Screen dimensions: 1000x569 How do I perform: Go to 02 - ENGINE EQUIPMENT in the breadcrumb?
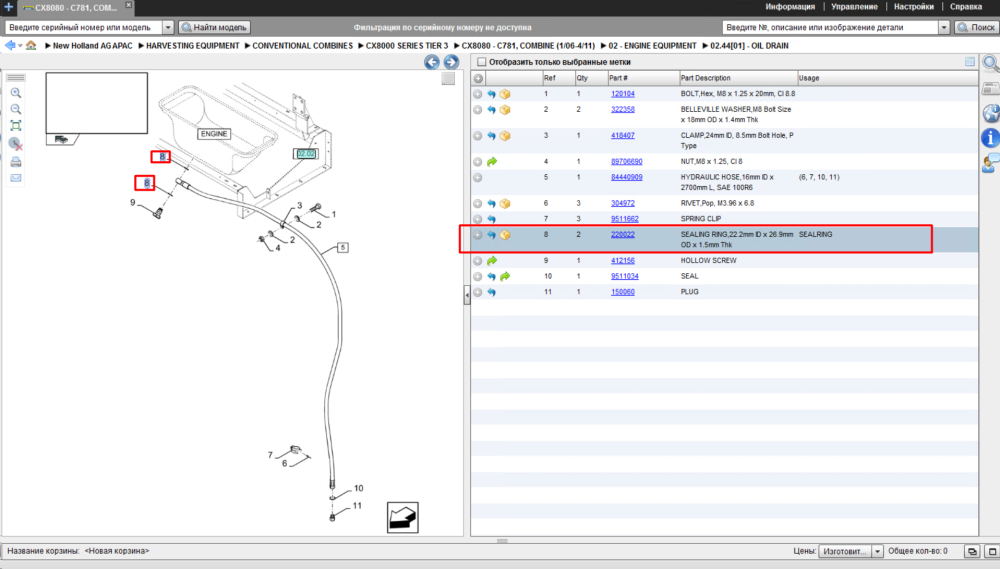click(x=652, y=46)
